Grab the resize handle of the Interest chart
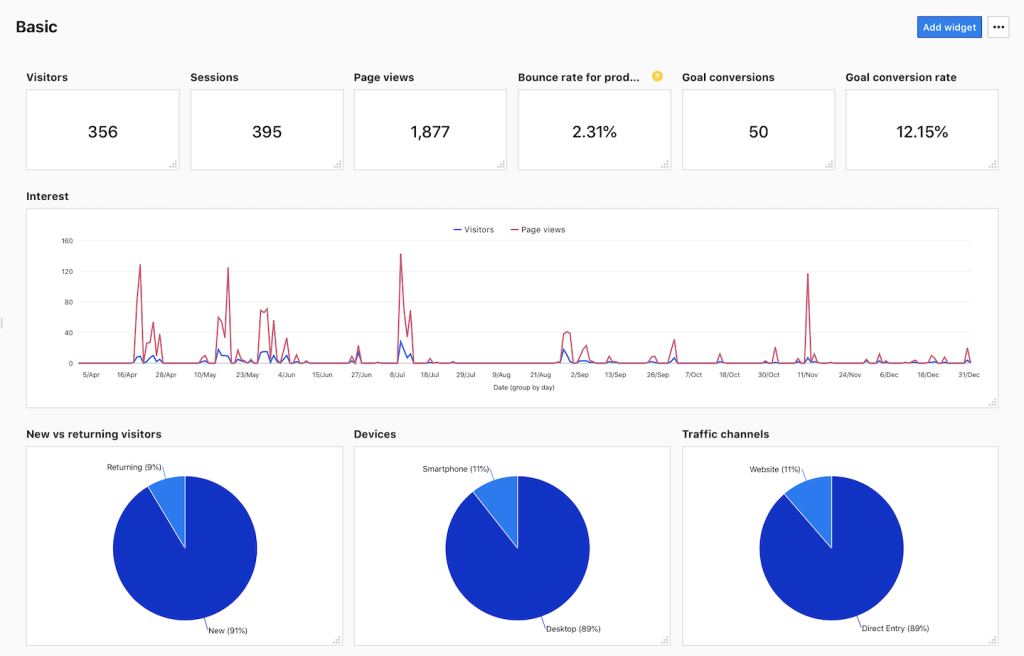Viewport: 1024px width, 656px height. (993, 402)
